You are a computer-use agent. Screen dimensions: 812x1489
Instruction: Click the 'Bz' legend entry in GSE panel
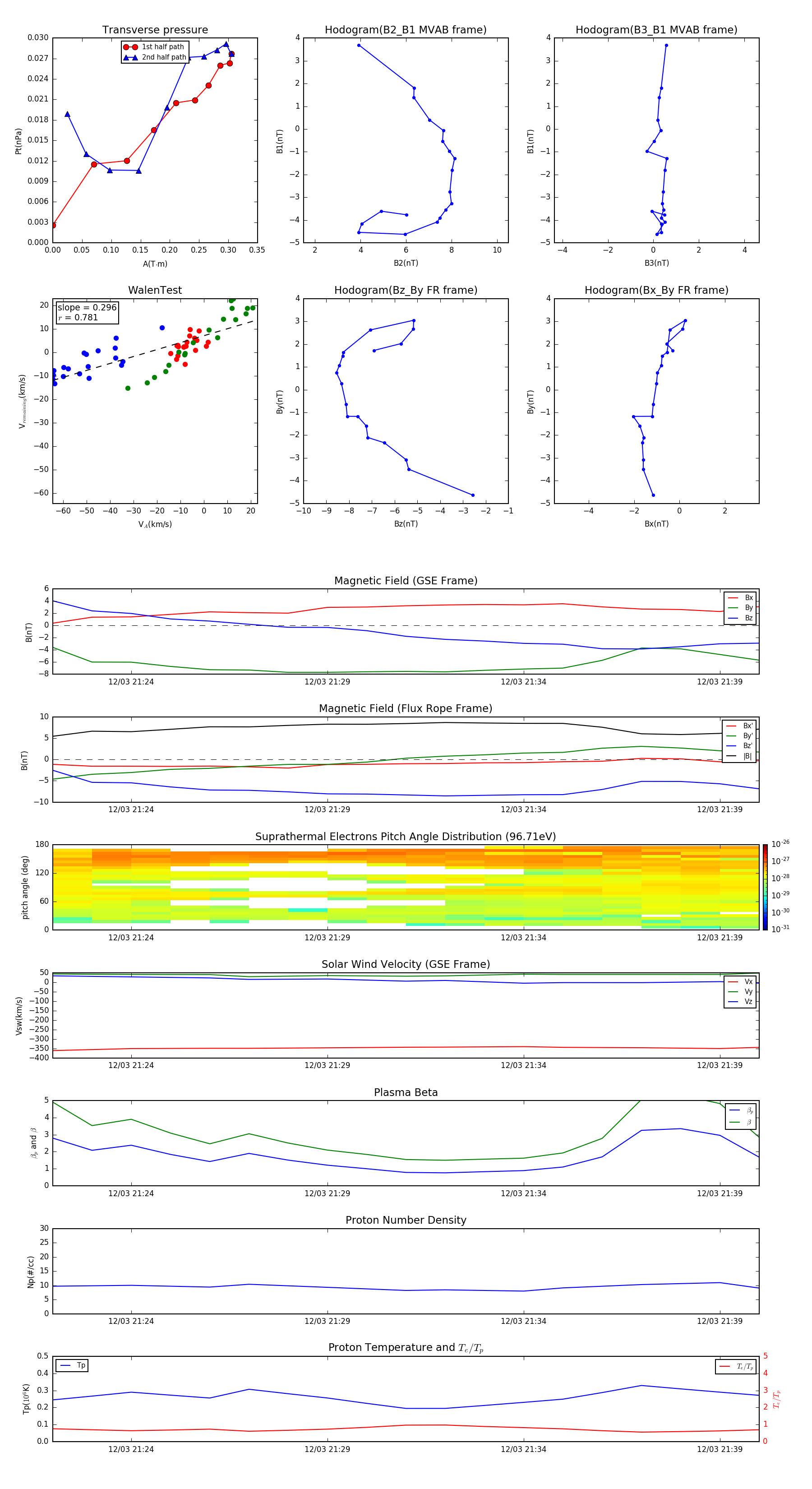pos(740,618)
